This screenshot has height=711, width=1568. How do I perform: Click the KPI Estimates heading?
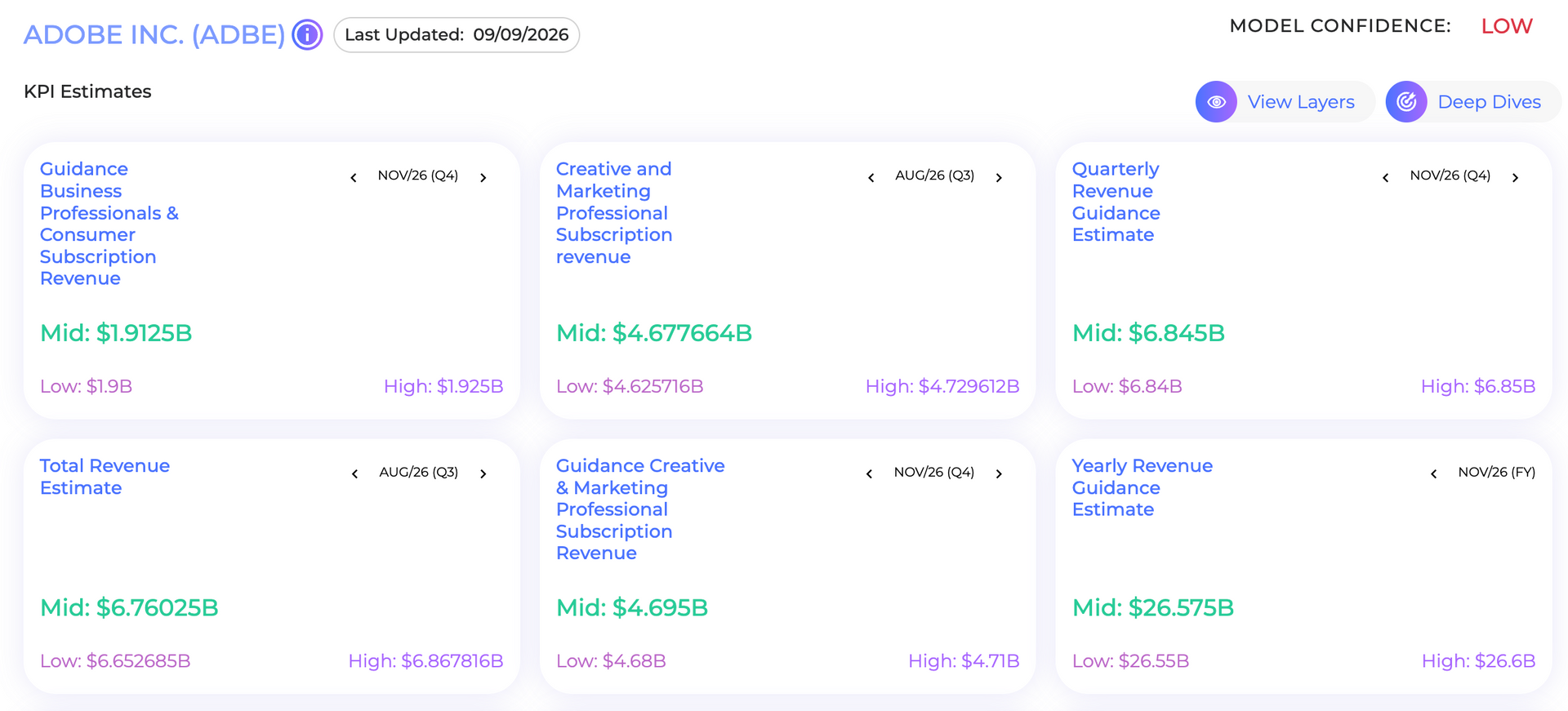87,91
